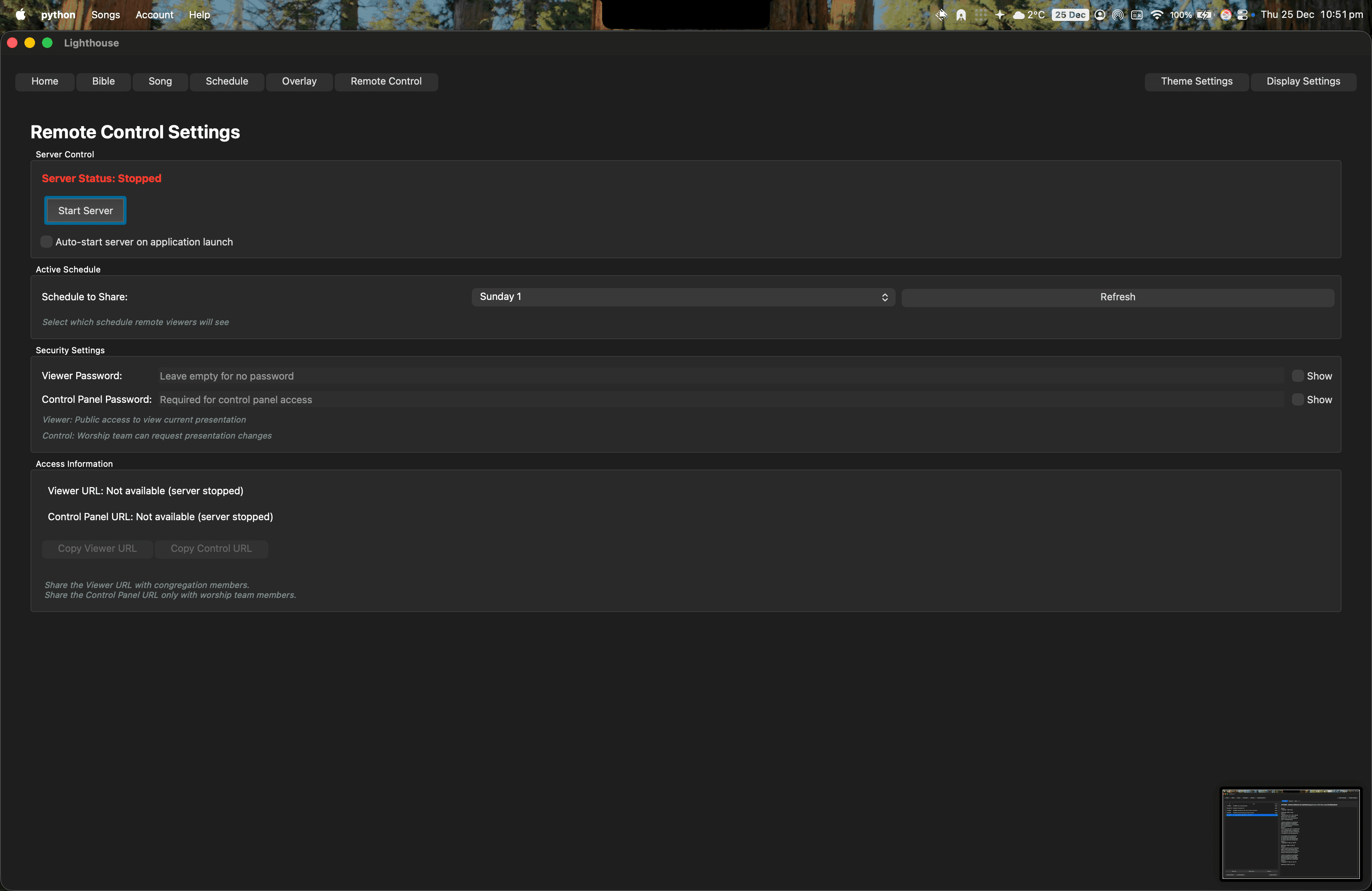Click the 25 Dec calendar icon
1372x891 pixels.
(1070, 15)
